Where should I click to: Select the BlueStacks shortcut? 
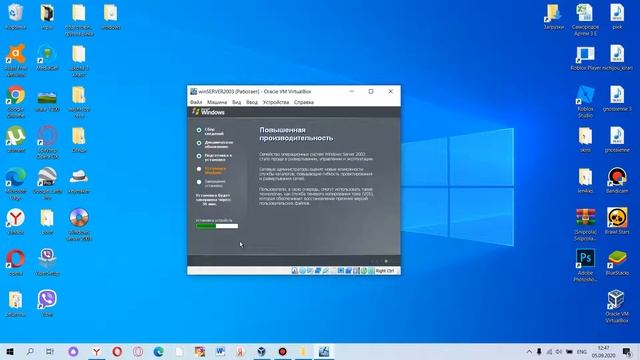pos(617,263)
